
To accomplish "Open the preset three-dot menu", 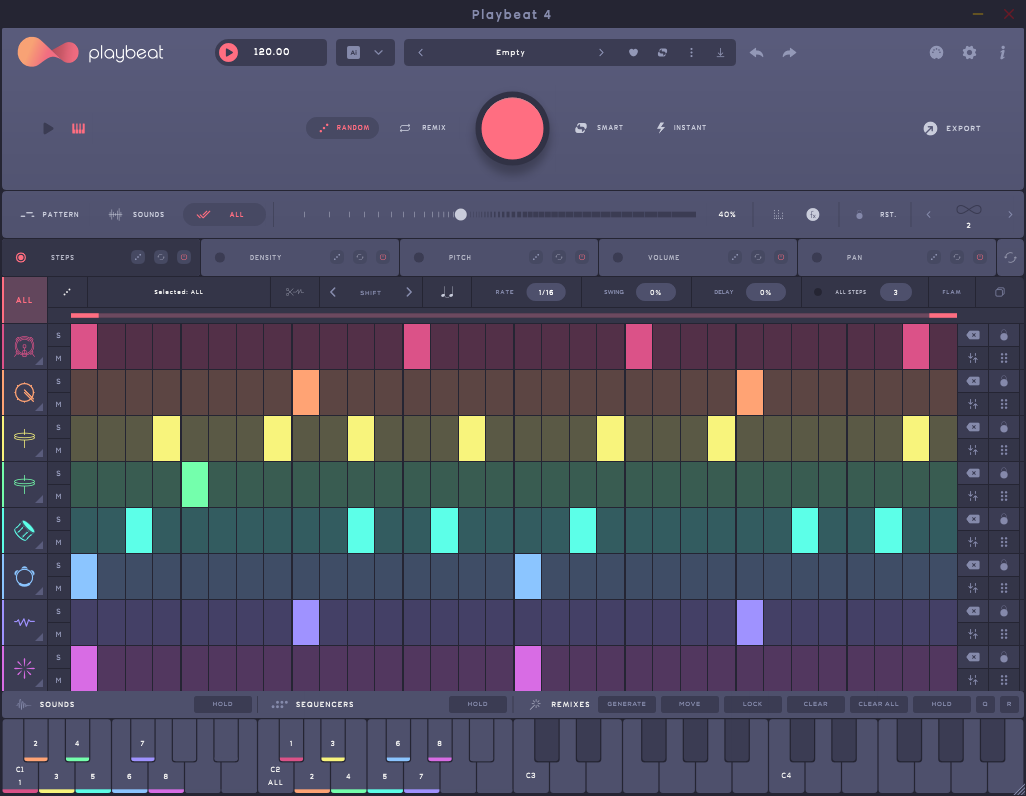I will click(x=691, y=52).
